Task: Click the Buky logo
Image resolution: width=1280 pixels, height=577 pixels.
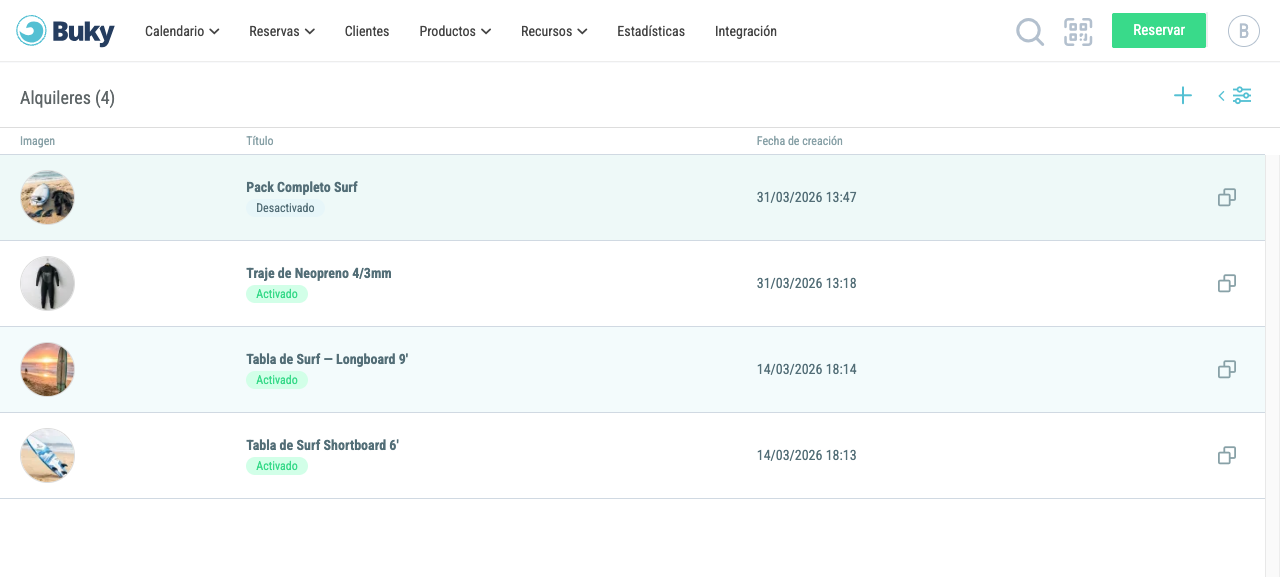Action: [x=66, y=31]
